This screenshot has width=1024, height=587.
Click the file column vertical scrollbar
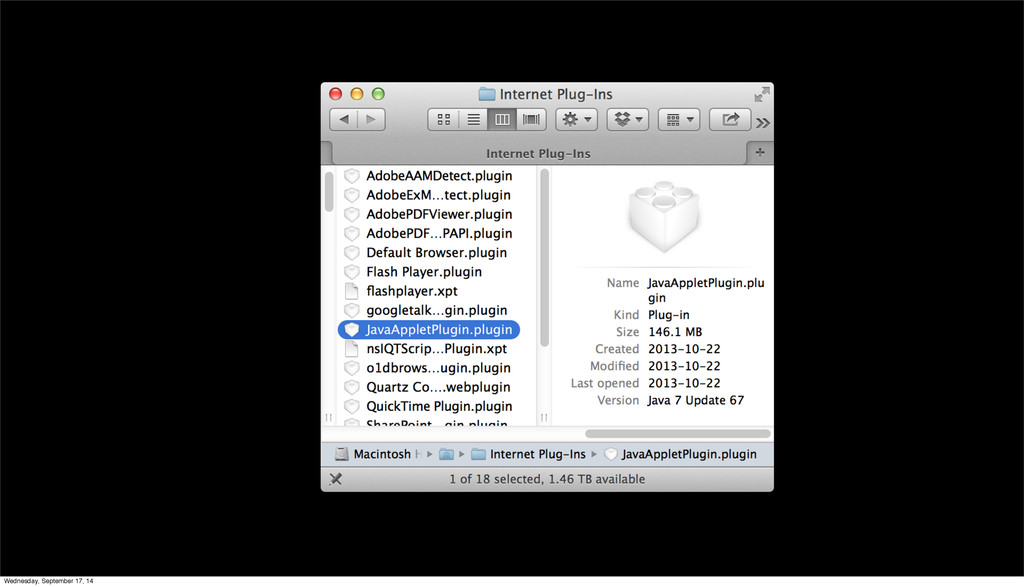pos(544,258)
